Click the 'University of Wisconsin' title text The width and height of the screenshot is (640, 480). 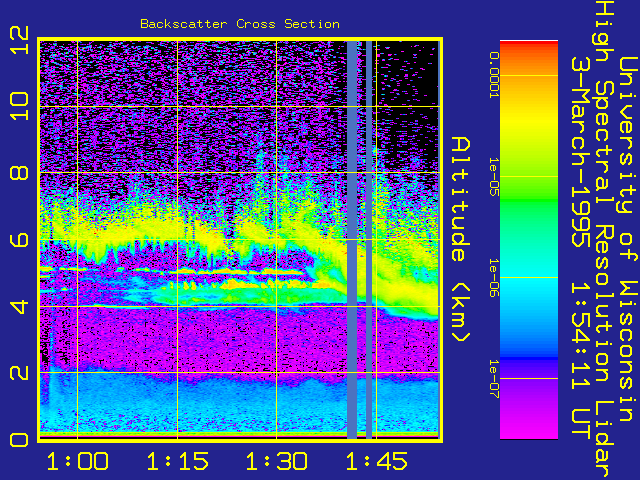point(628,240)
